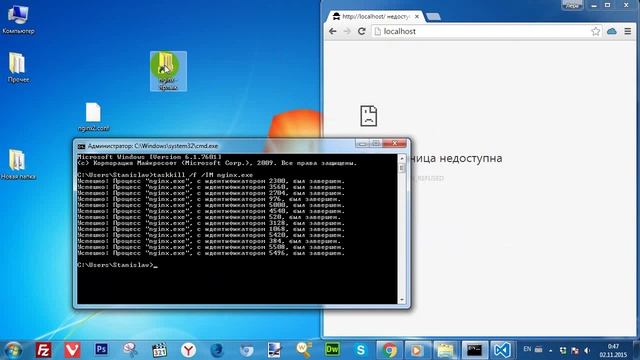Click the taskkill command line in cmd

click(x=165, y=175)
